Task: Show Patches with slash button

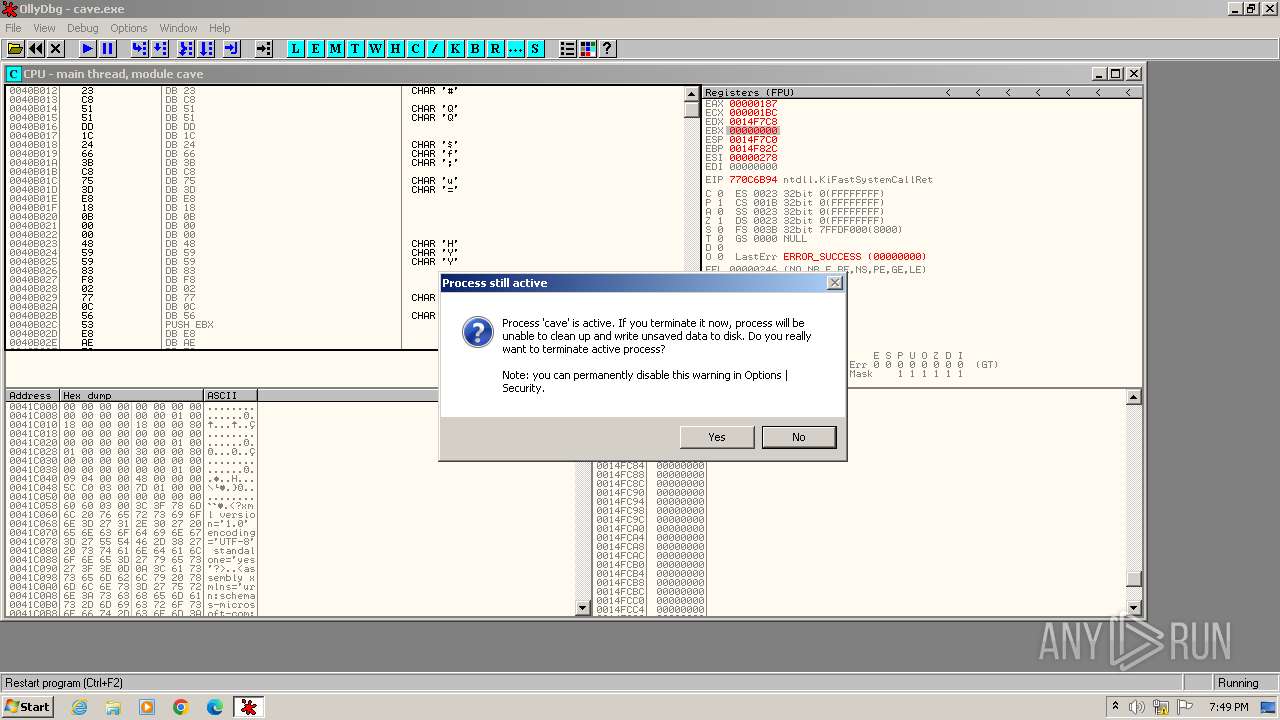Action: tap(435, 48)
